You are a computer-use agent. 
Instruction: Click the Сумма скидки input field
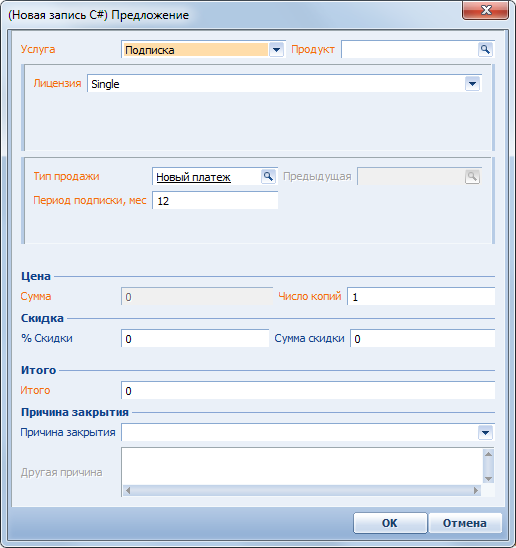(423, 339)
